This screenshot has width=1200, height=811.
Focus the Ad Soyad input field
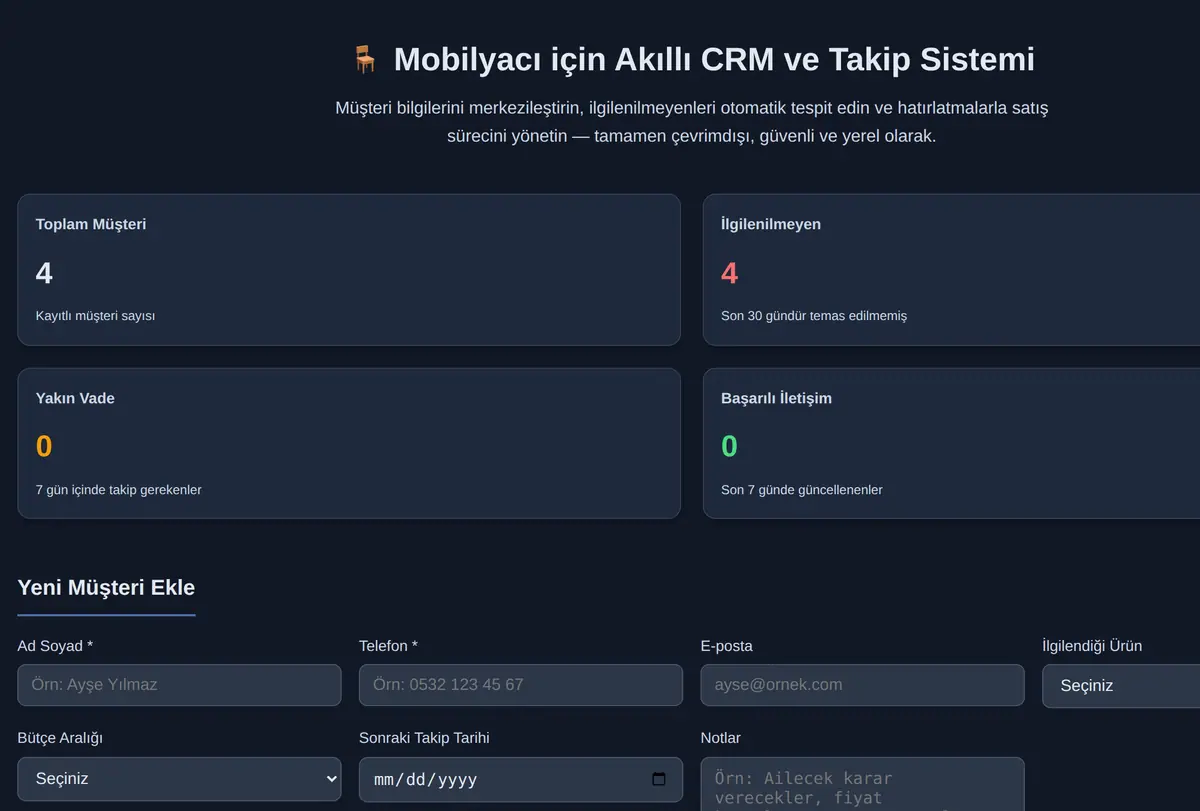coord(179,685)
